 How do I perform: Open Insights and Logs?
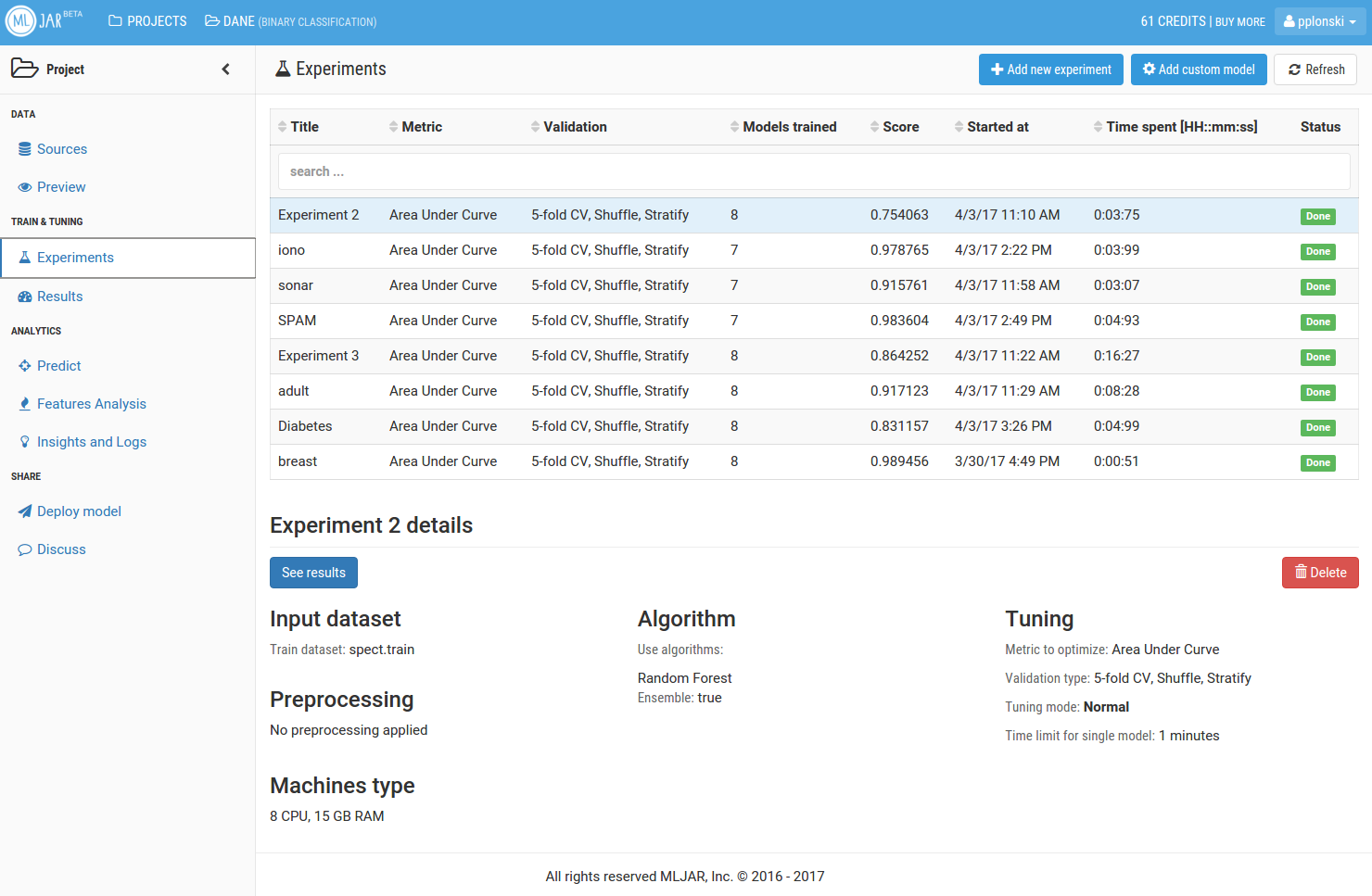pos(91,442)
